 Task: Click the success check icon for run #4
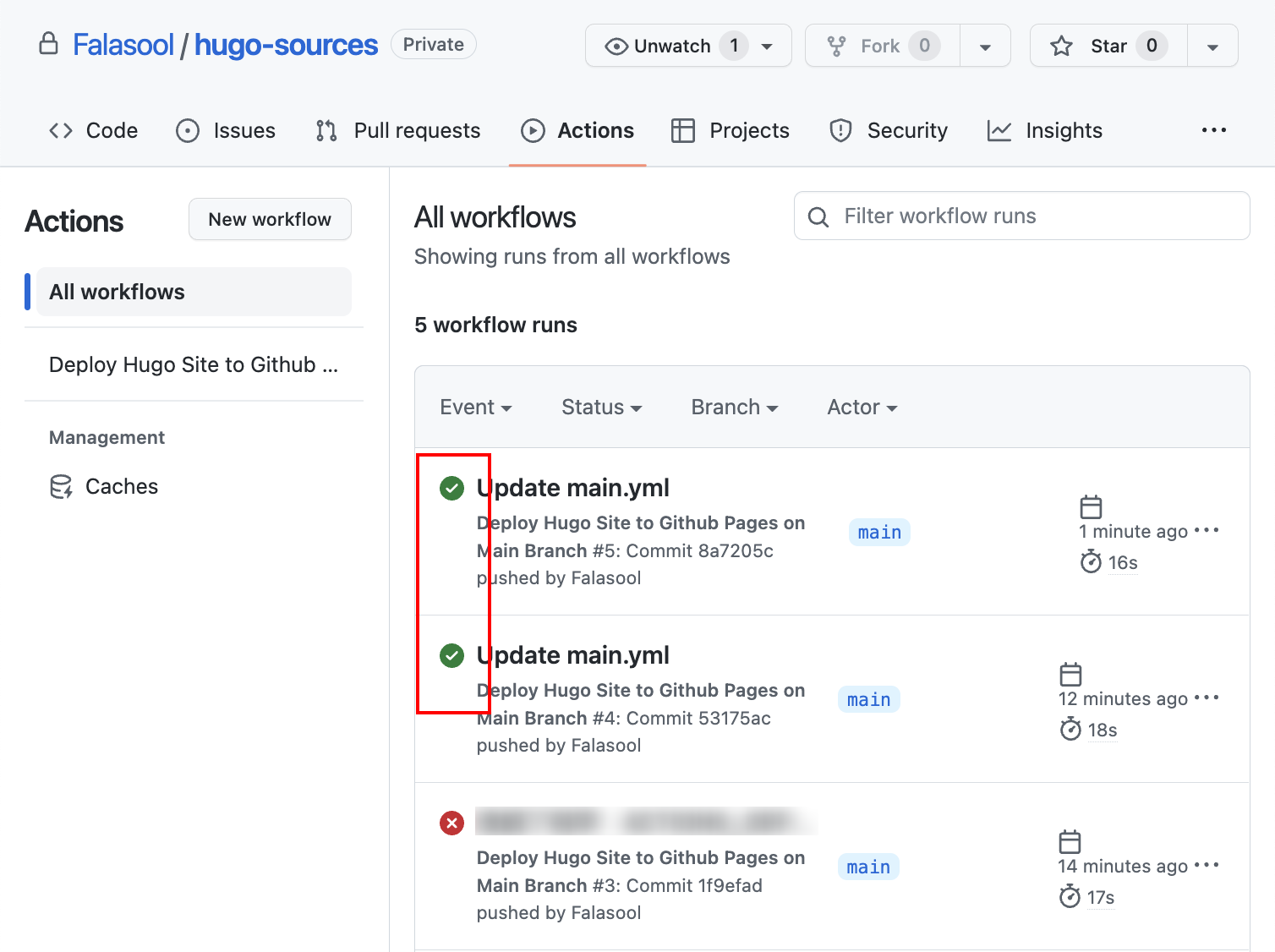click(452, 655)
